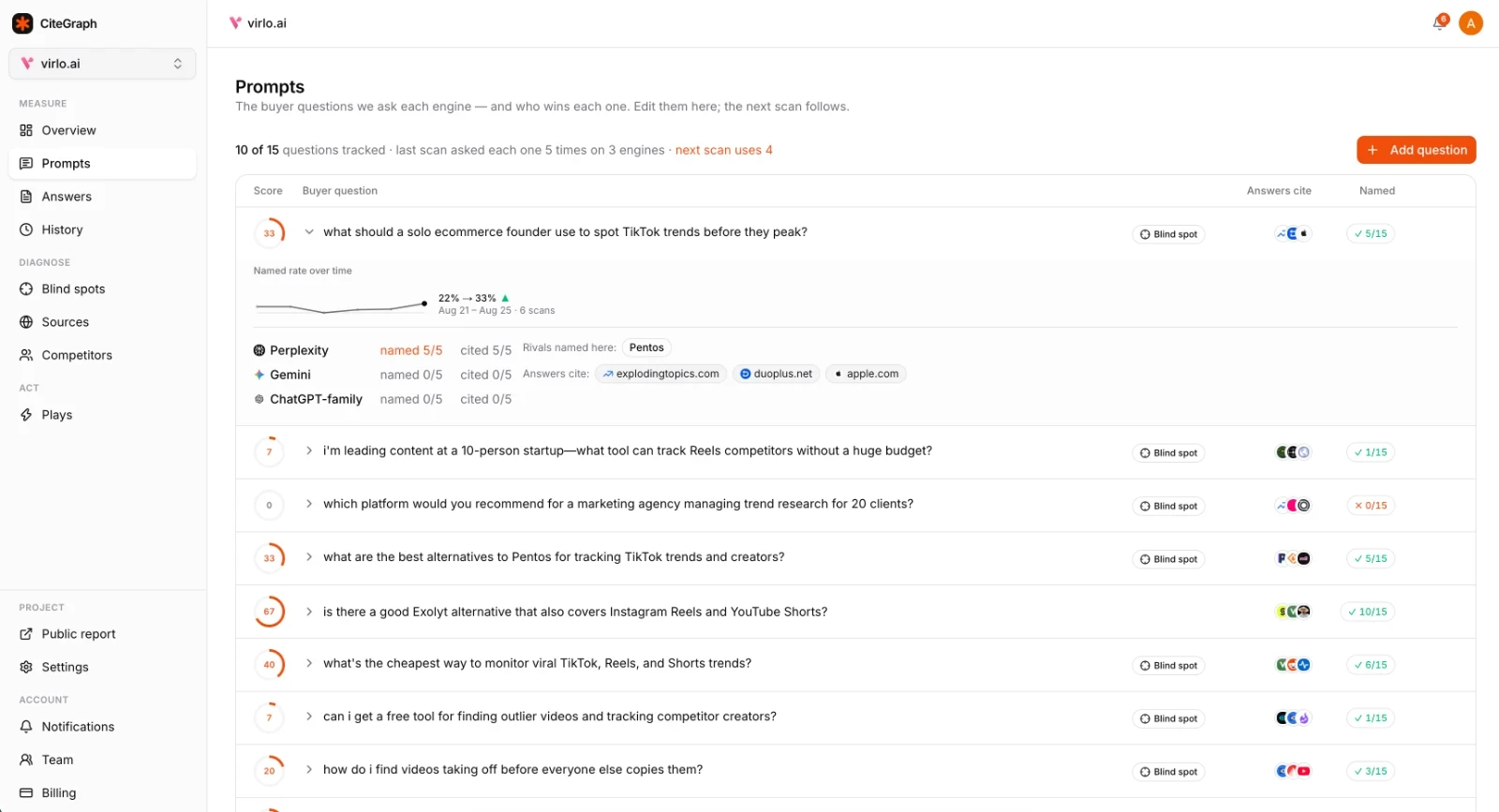Click the Public report external-link icon
This screenshot has width=1499, height=812.
pyautogui.click(x=26, y=634)
